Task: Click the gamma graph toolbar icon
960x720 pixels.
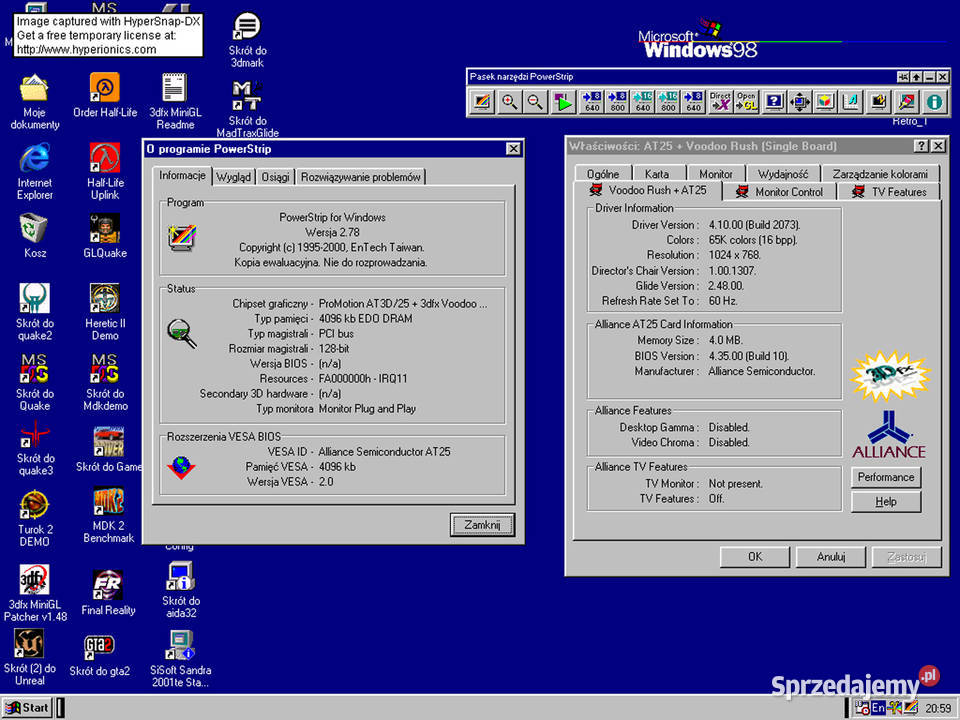Action: point(850,102)
